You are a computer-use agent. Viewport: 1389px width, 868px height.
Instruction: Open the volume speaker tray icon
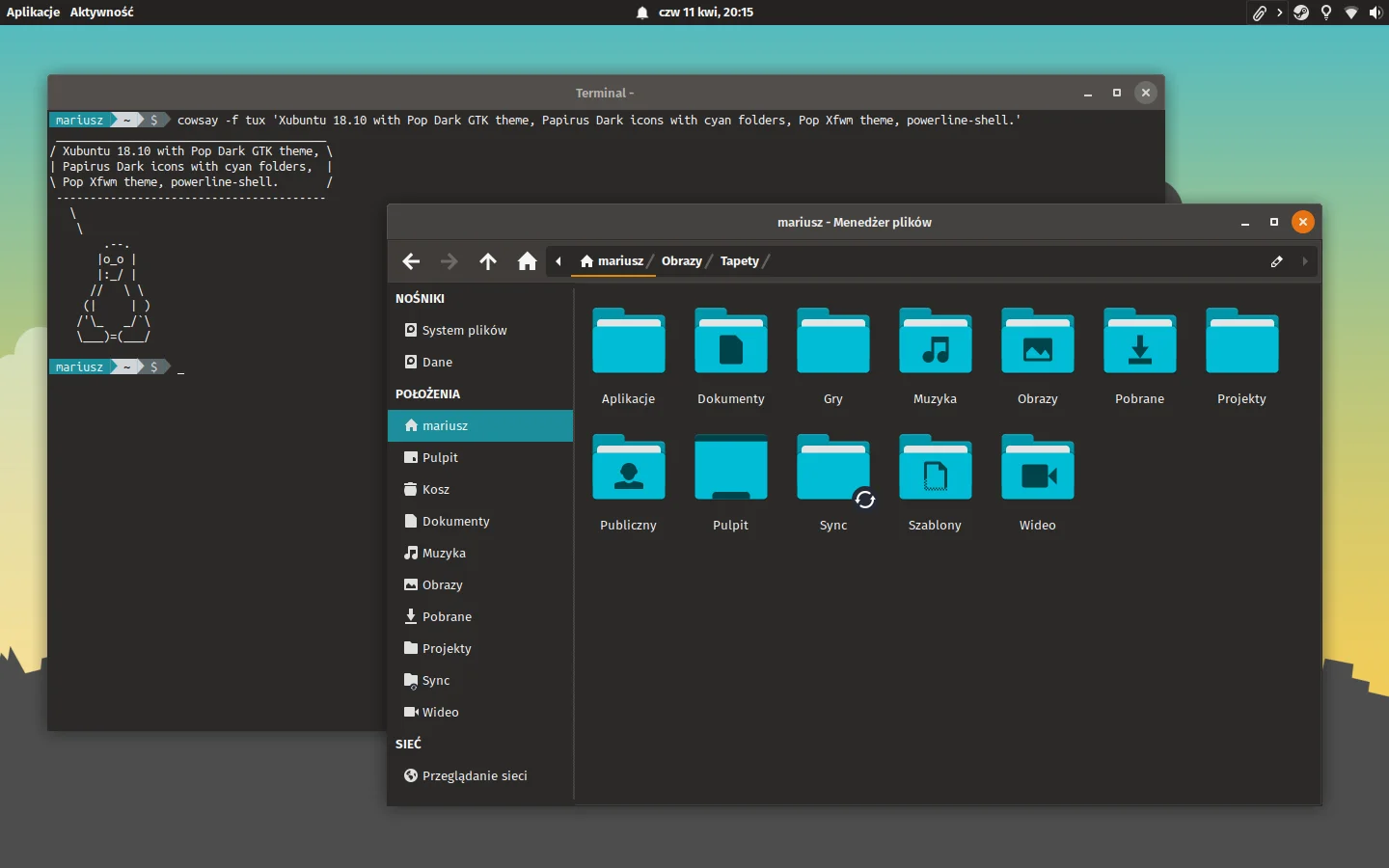click(x=1375, y=13)
